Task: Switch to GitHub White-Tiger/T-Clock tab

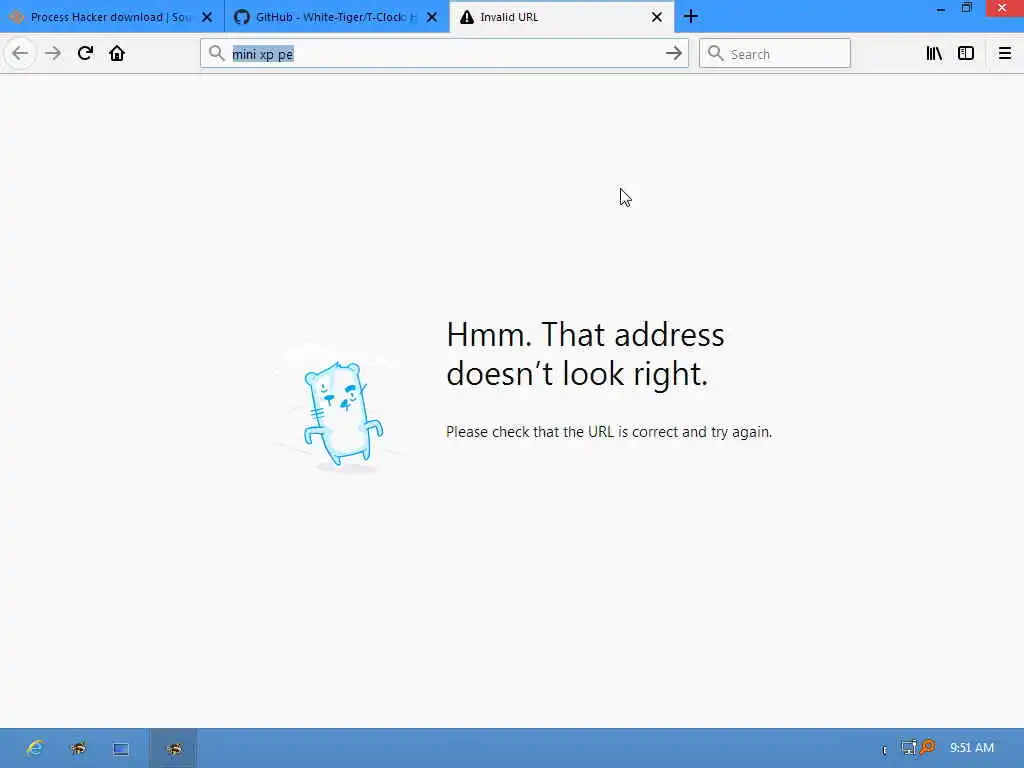Action: click(x=337, y=17)
